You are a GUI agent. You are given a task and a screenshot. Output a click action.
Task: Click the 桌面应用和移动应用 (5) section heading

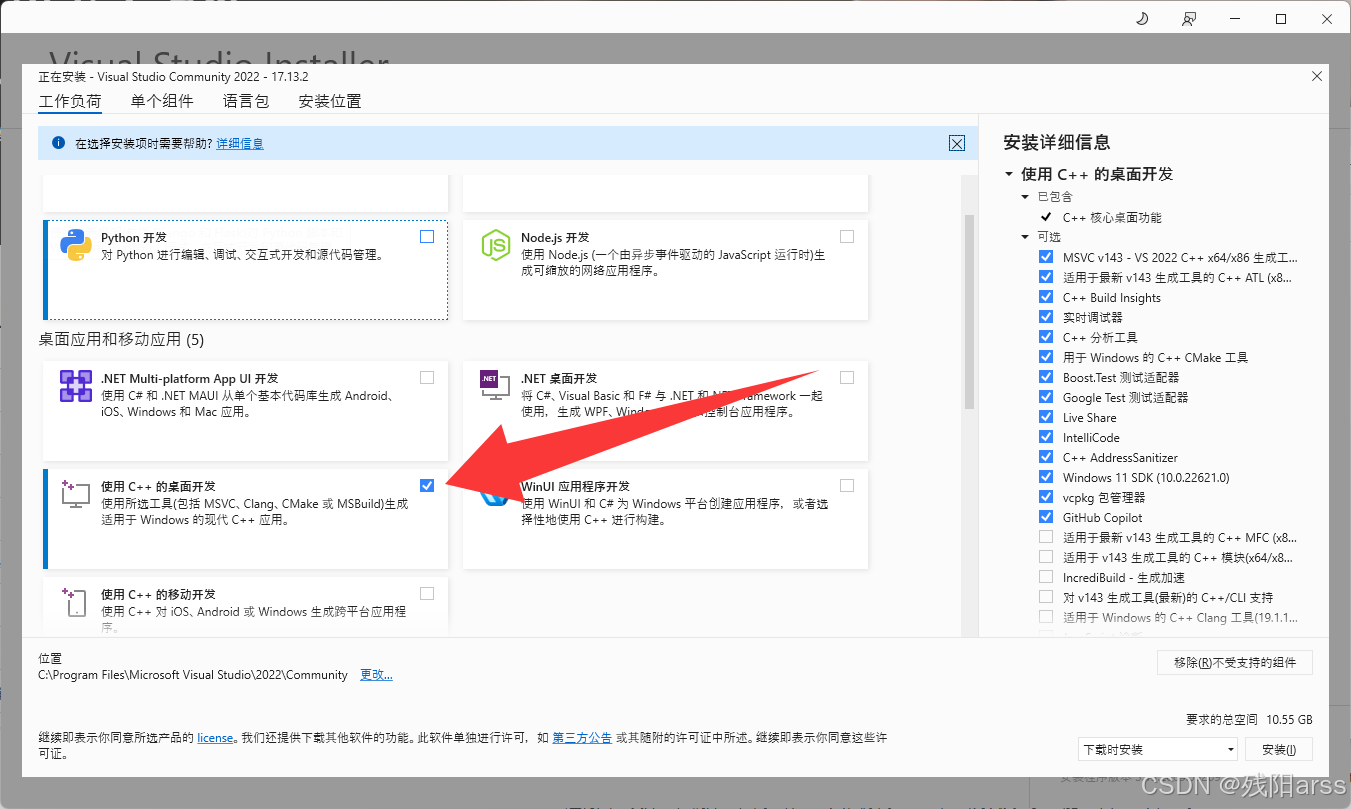point(121,339)
